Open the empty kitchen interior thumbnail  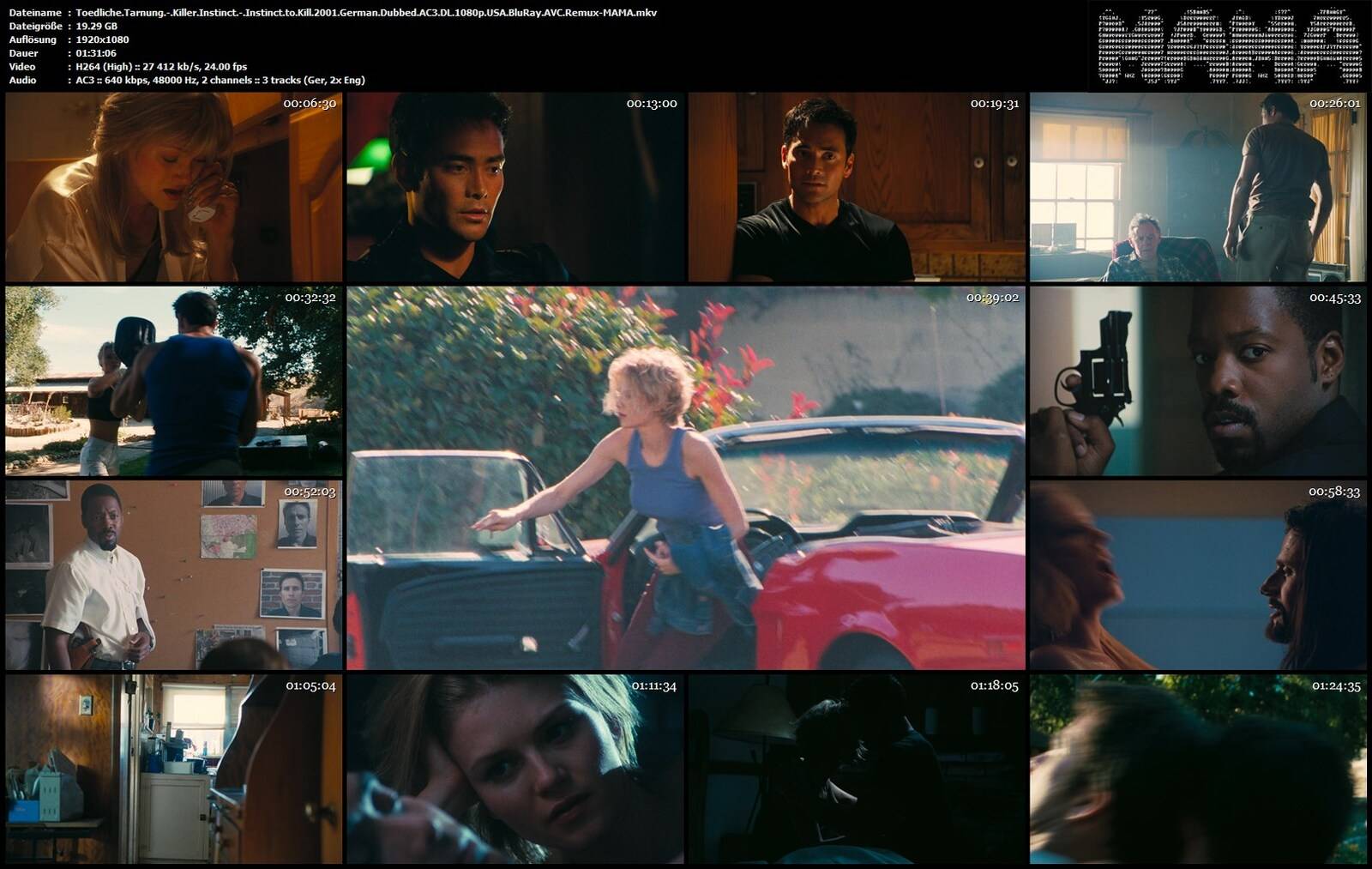tap(173, 769)
